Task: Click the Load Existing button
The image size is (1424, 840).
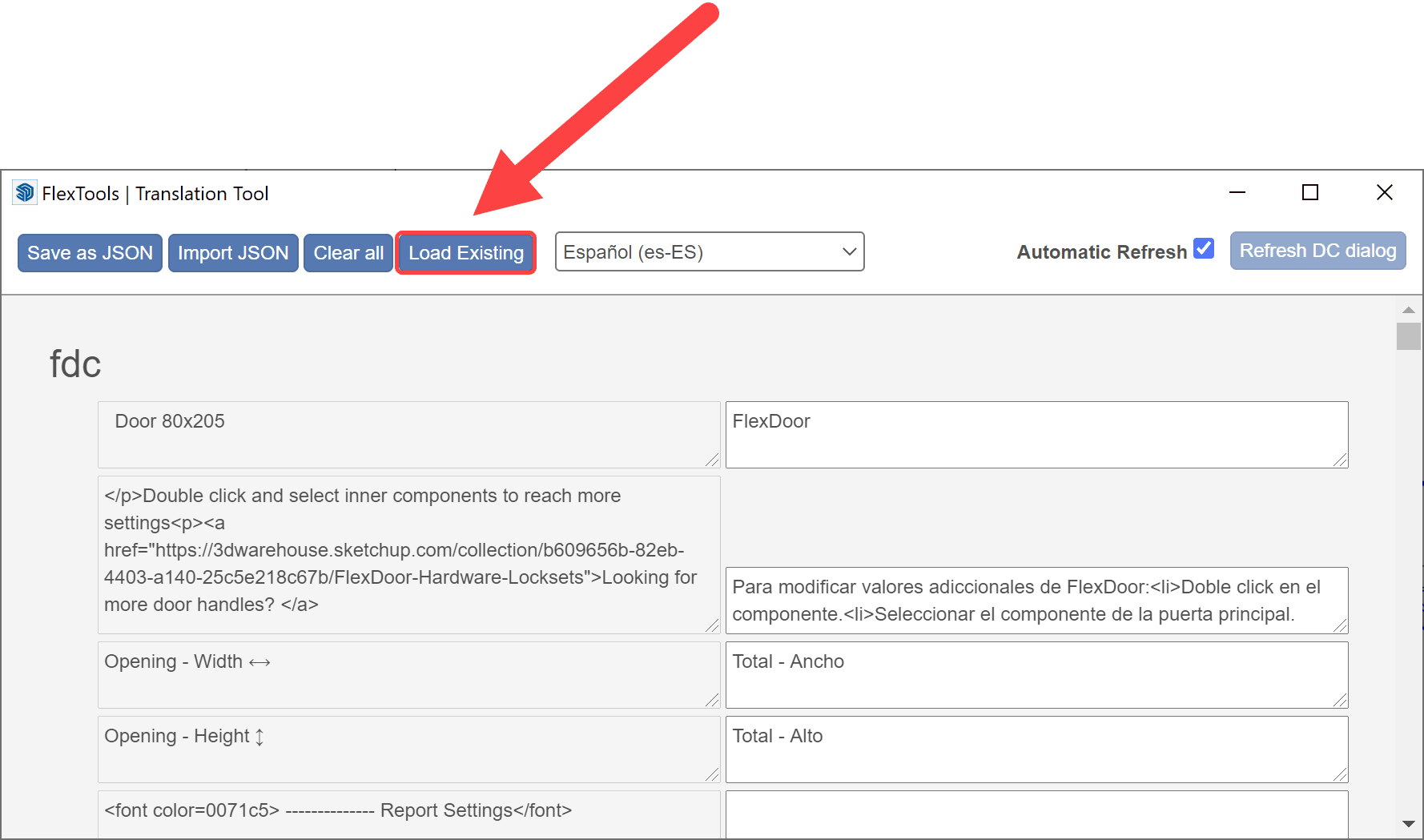Action: (x=466, y=253)
